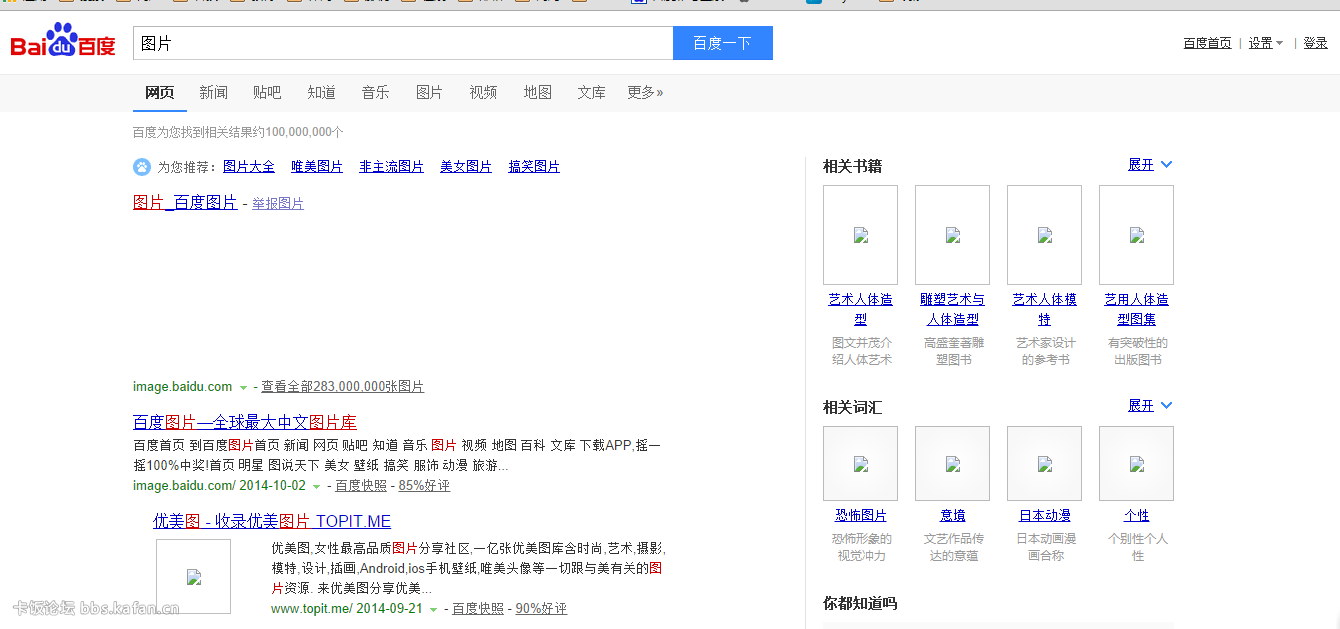Screen dimensions: 1340x629
Task: Click the 举报图片 report link
Action: [x=278, y=204]
